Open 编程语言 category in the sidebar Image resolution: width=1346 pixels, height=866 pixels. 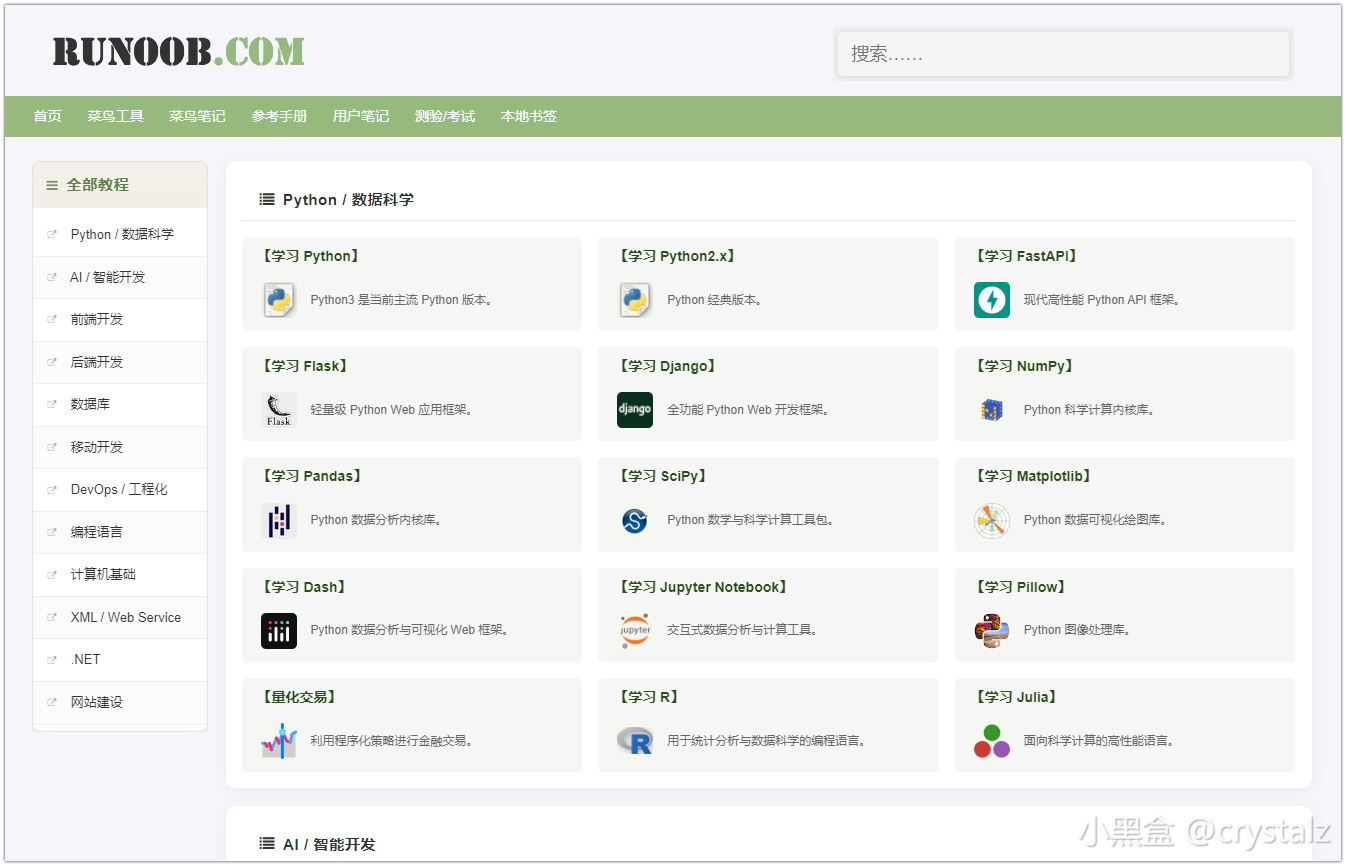point(97,533)
